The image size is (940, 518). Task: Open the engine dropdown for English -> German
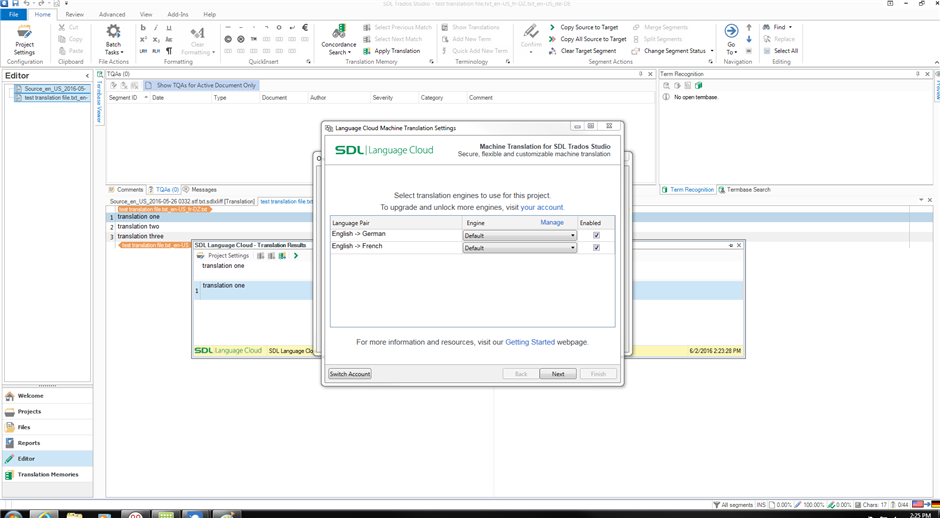[x=572, y=236]
